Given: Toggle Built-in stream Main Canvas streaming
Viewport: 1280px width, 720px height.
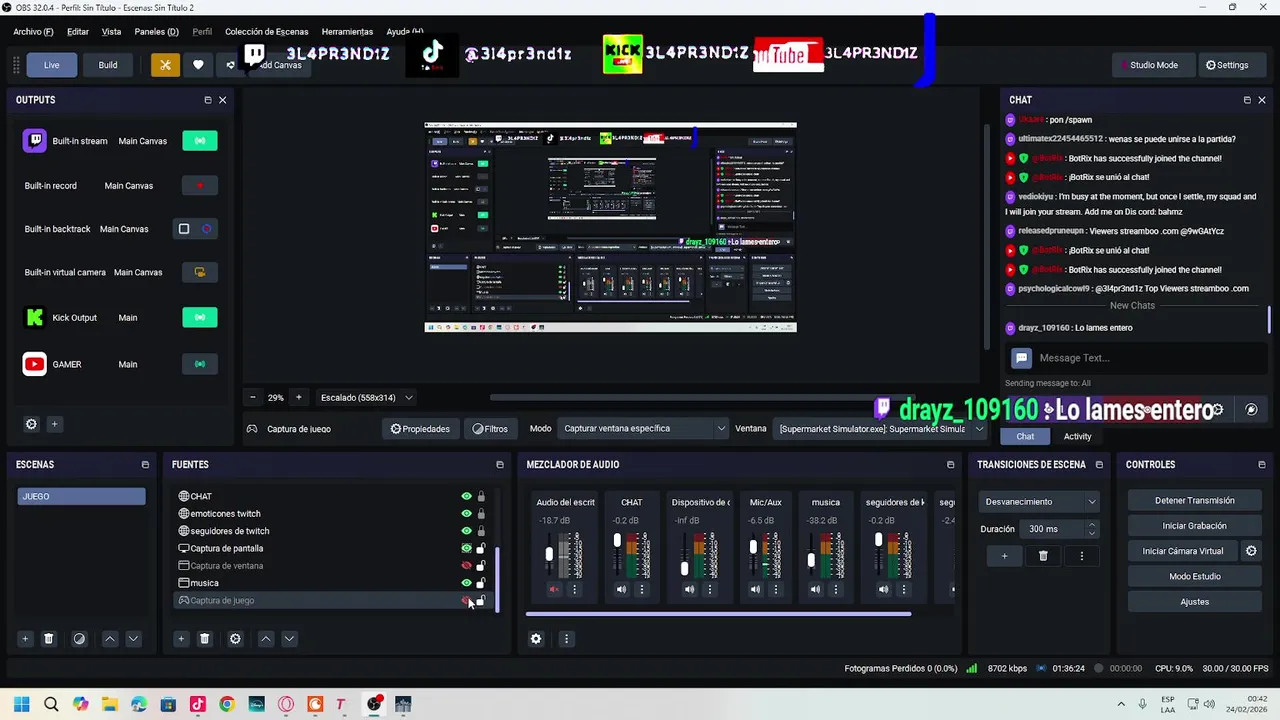Looking at the screenshot, I should coord(200,141).
